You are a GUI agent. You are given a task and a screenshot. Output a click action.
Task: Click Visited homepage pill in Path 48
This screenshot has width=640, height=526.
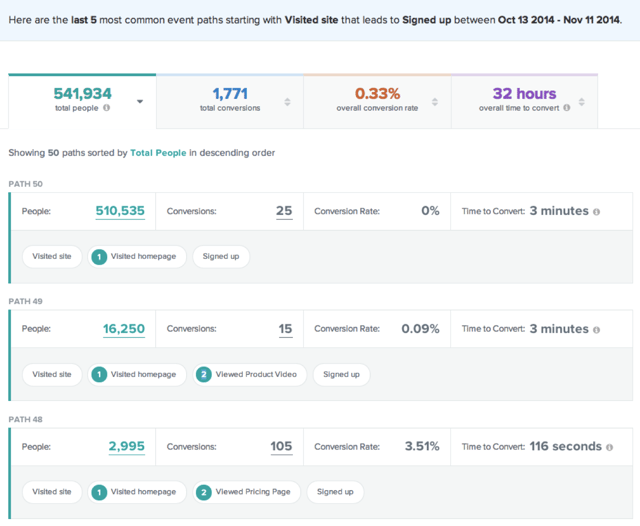137,492
